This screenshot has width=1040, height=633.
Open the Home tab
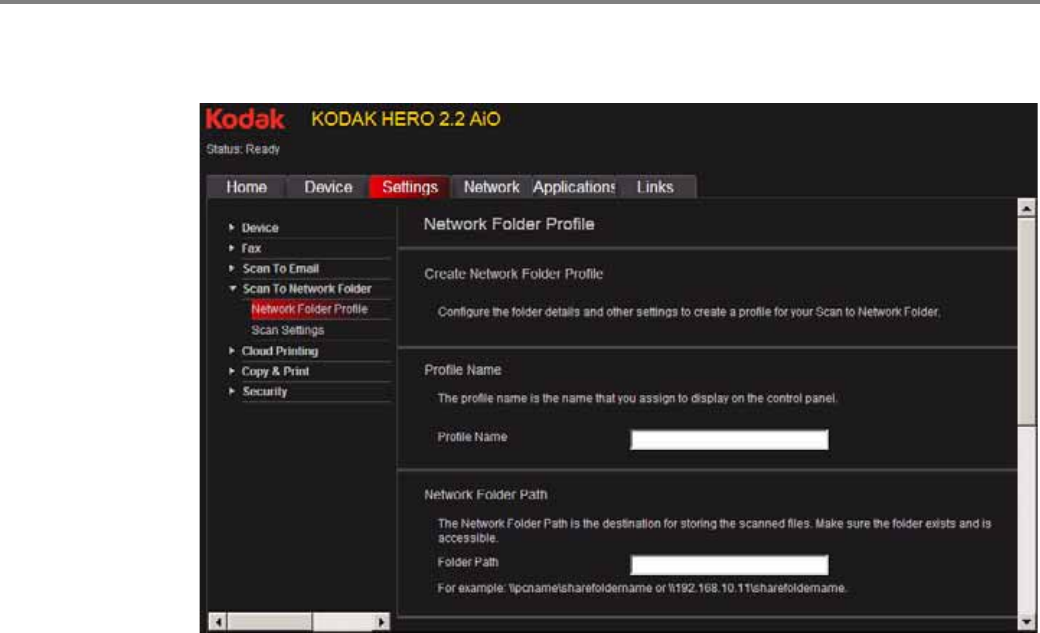[246, 188]
